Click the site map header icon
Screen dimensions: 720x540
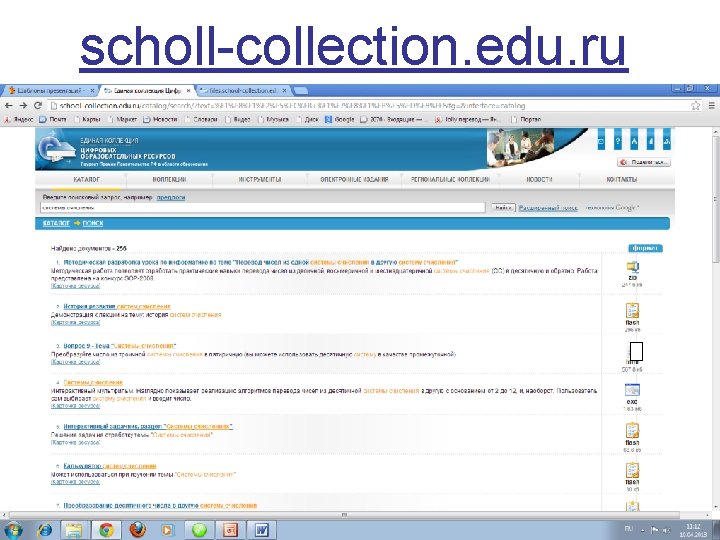pos(667,141)
